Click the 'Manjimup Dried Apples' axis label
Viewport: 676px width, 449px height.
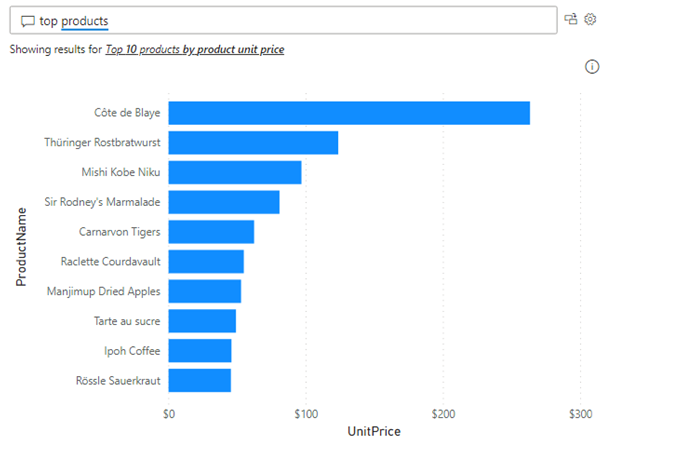pyautogui.click(x=103, y=292)
